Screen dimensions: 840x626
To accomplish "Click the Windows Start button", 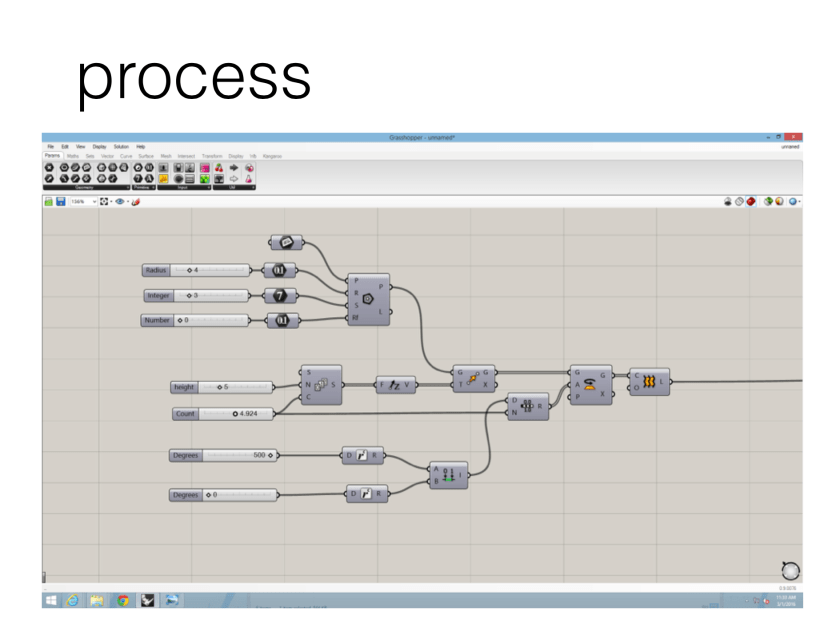I will (50, 600).
